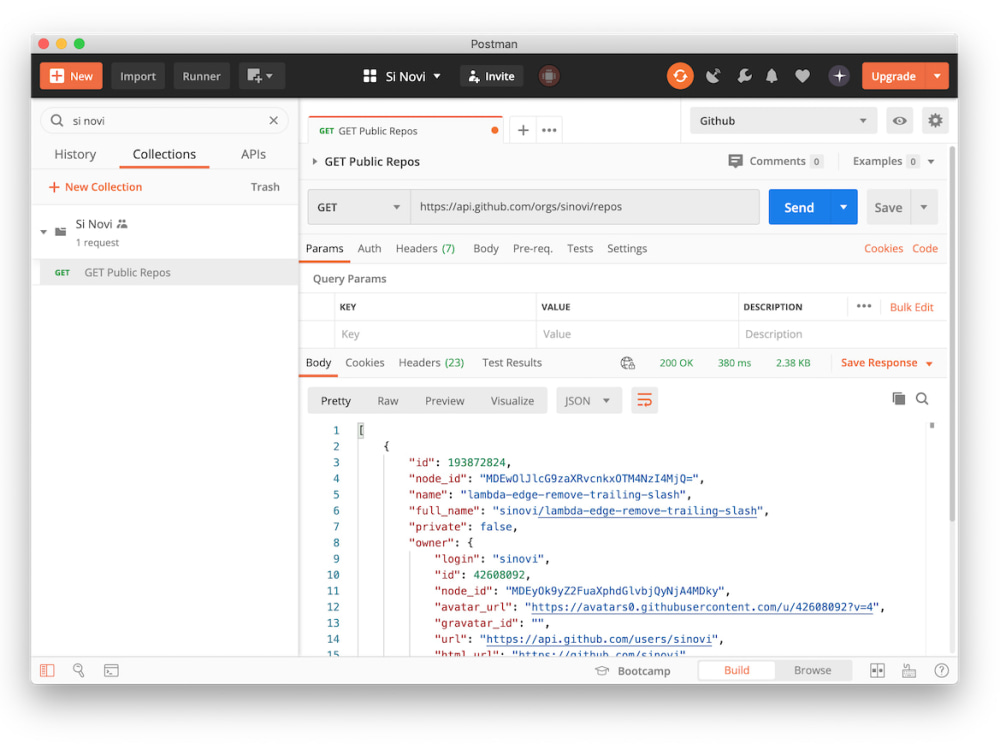Send the request
Image resolution: width=1000 pixels, height=749 pixels.
pos(799,207)
